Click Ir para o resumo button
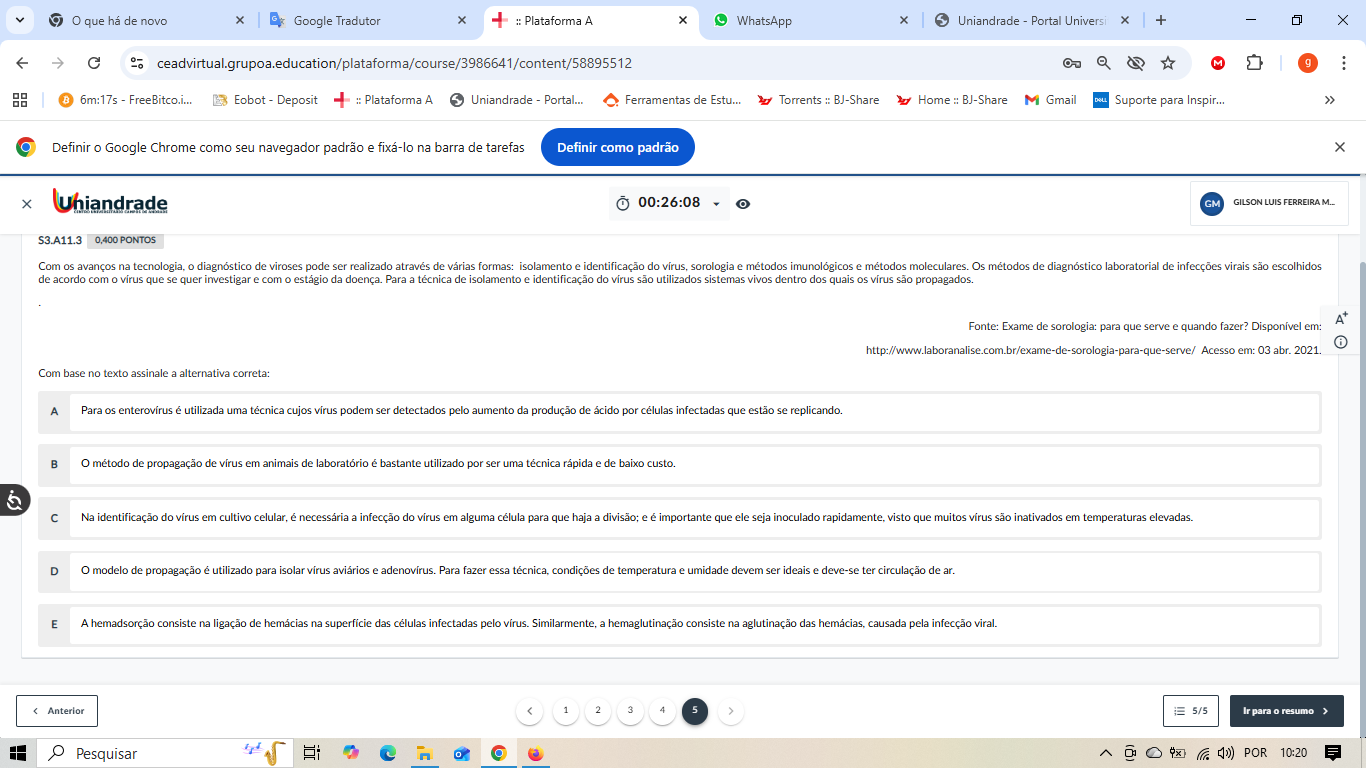Screen dimensions: 1366x768 pos(1286,711)
